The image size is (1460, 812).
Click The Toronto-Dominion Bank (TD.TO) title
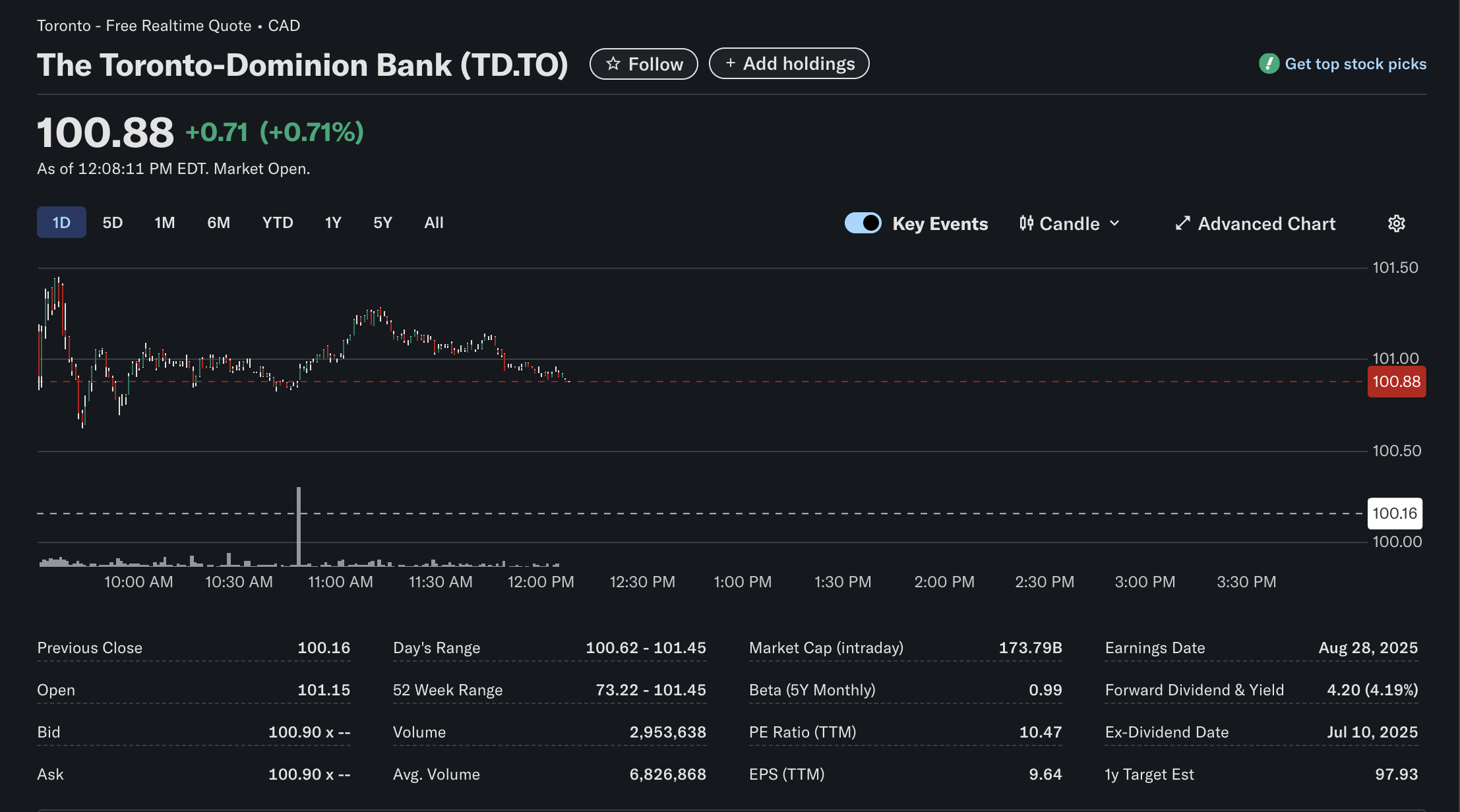point(303,65)
